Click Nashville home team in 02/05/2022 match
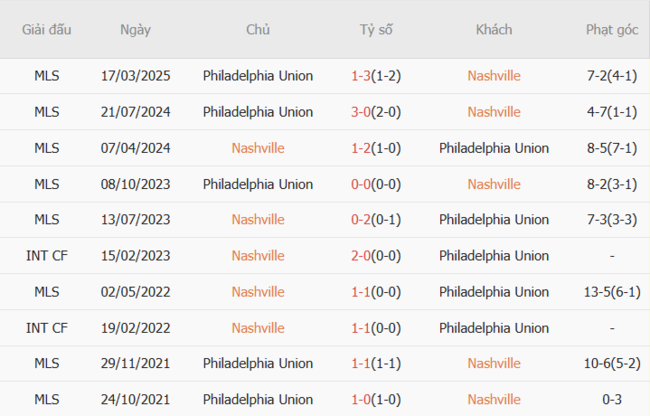The width and height of the screenshot is (650, 416). 258,292
